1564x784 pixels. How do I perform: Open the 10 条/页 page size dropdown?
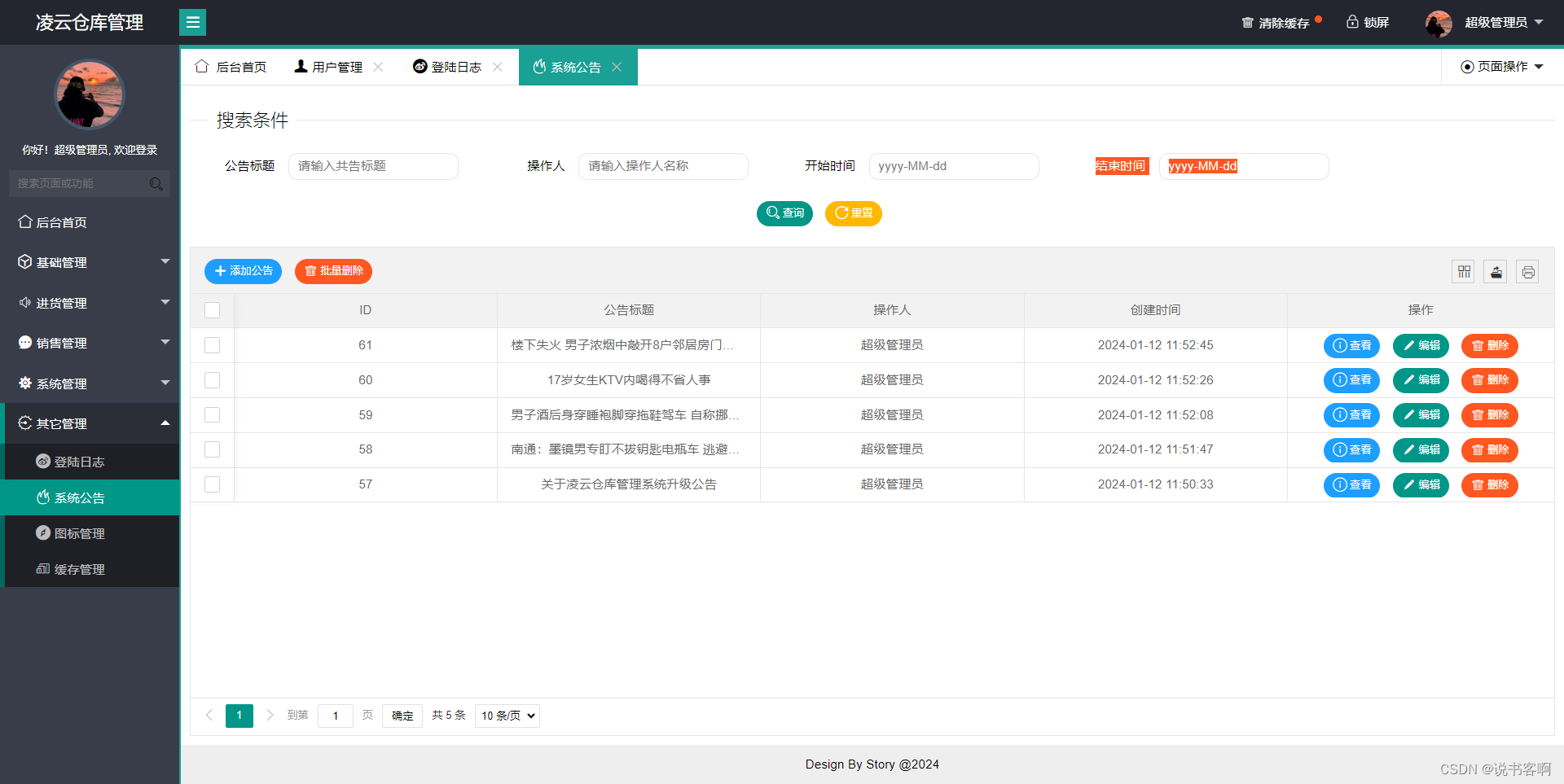tap(507, 716)
